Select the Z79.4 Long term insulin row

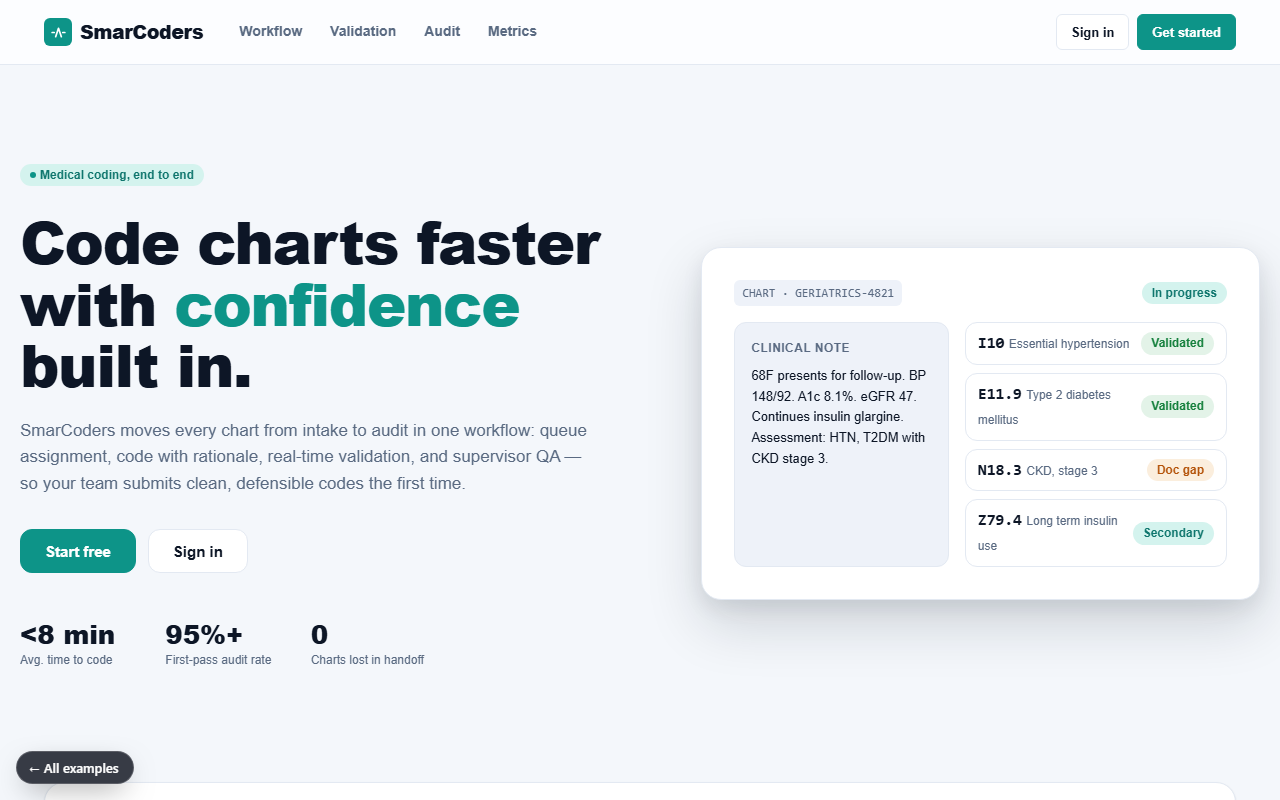tap(1096, 533)
